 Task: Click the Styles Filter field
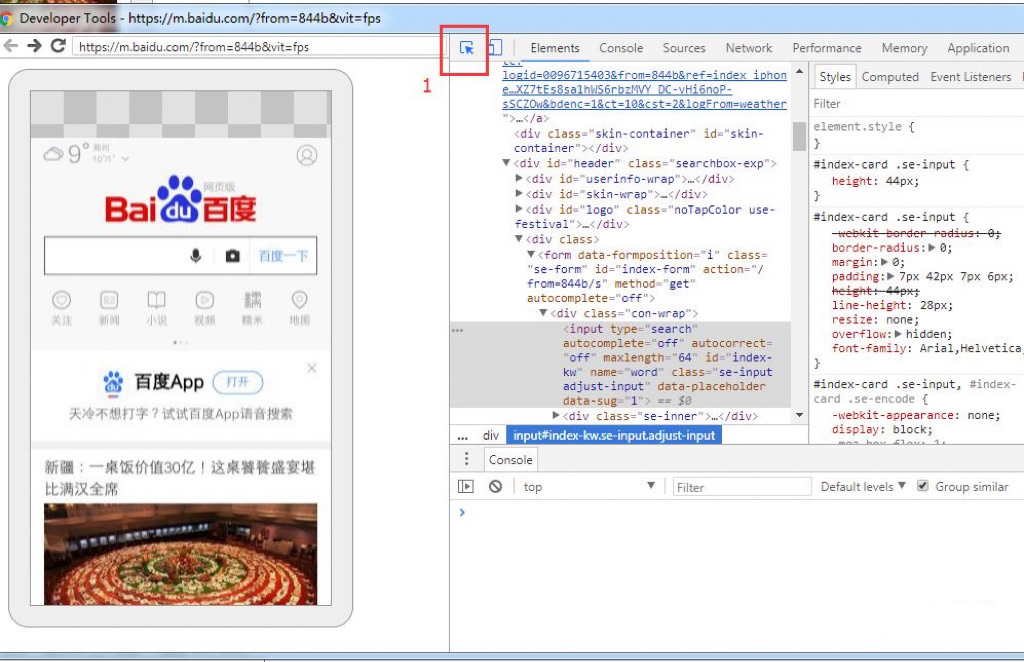pos(916,104)
